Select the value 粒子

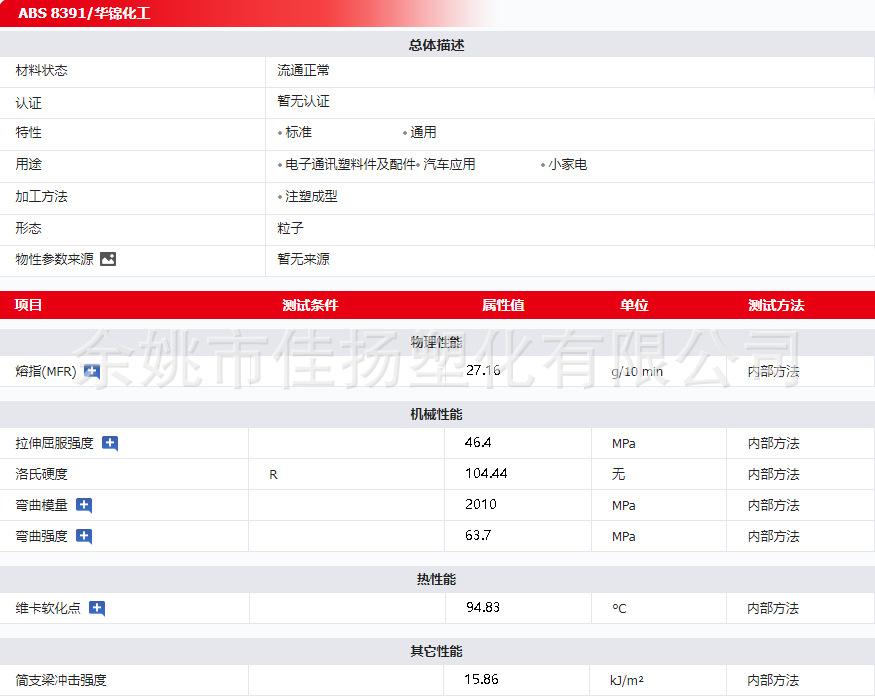pyautogui.click(x=290, y=228)
